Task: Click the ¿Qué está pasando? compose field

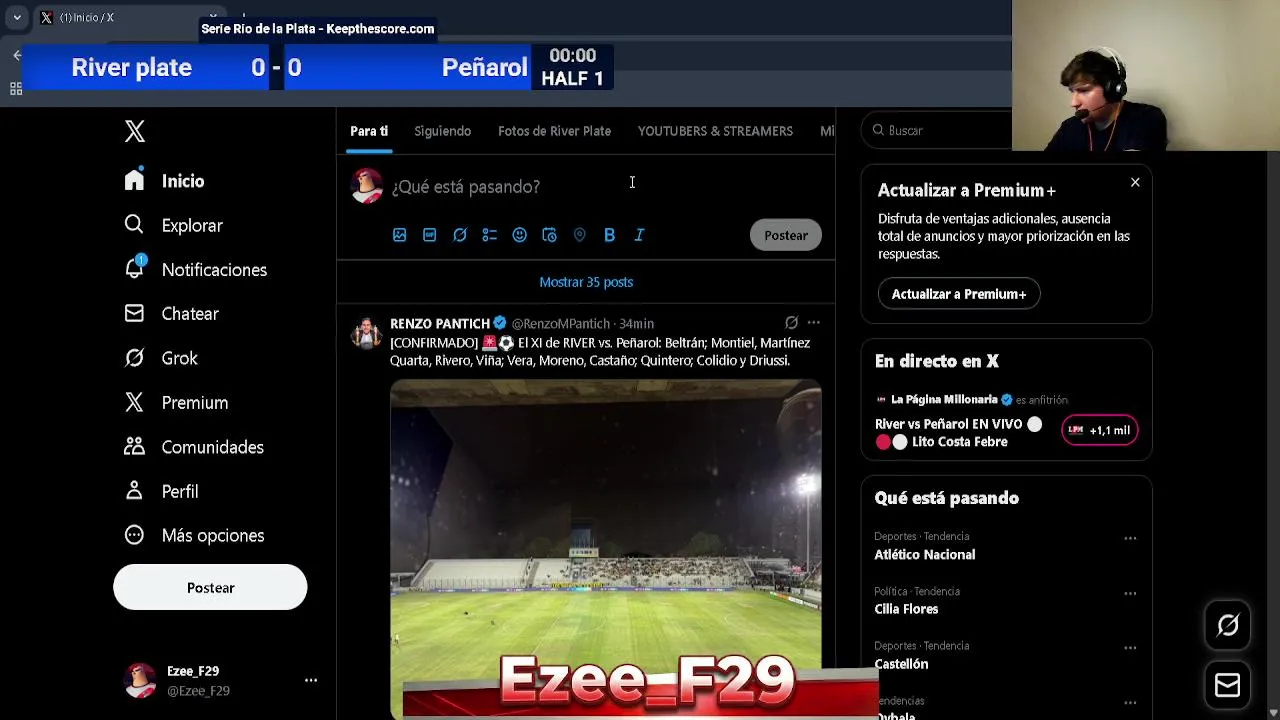Action: pos(465,187)
